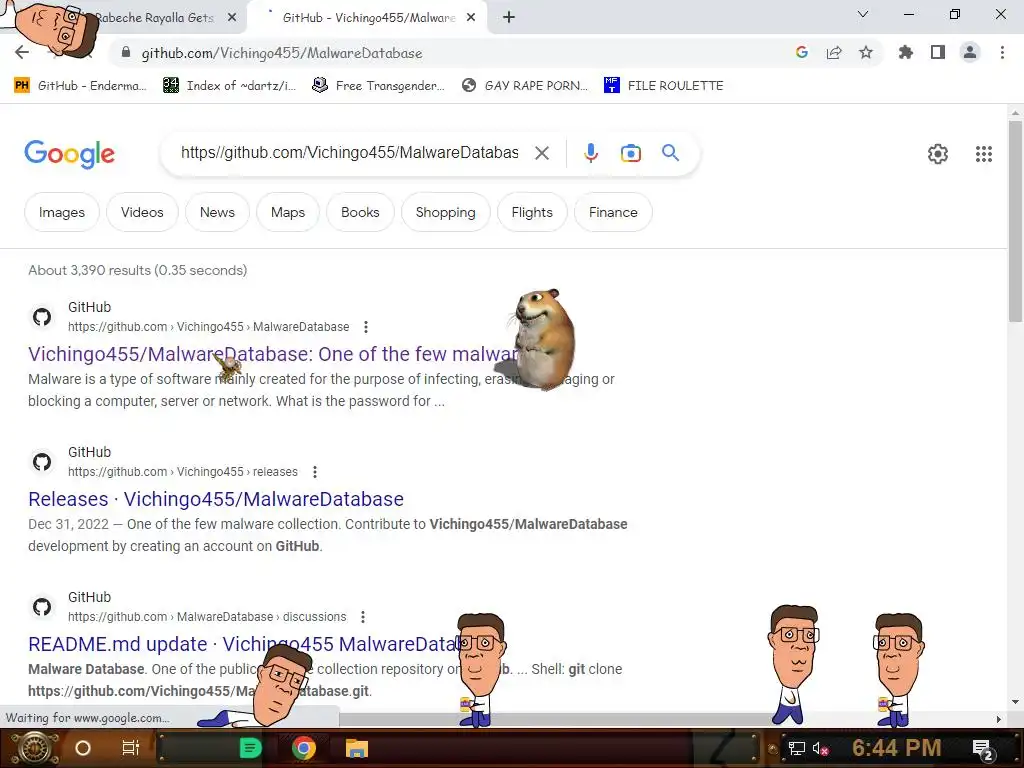Image resolution: width=1024 pixels, height=768 pixels.
Task: Open the green notes app in taskbar
Action: [x=250, y=748]
